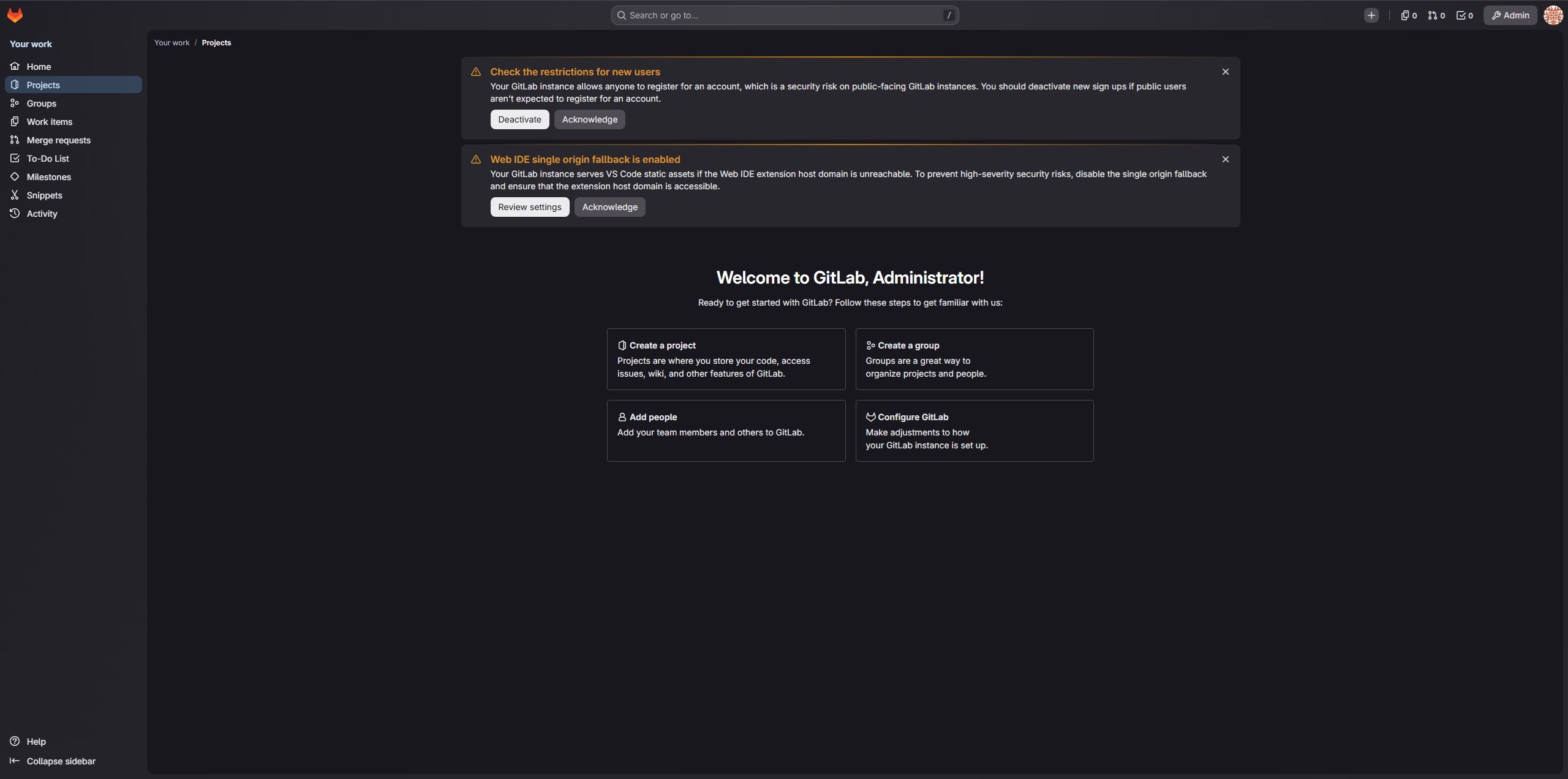Viewport: 1568px width, 779px height.
Task: Click the Merge requests sidebar icon
Action: [15, 140]
